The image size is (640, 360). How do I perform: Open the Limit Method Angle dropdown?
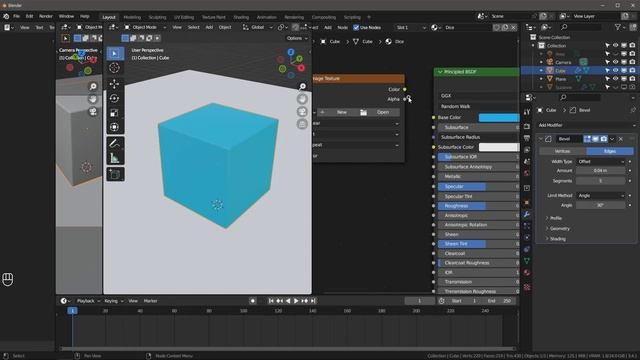pyautogui.click(x=600, y=196)
